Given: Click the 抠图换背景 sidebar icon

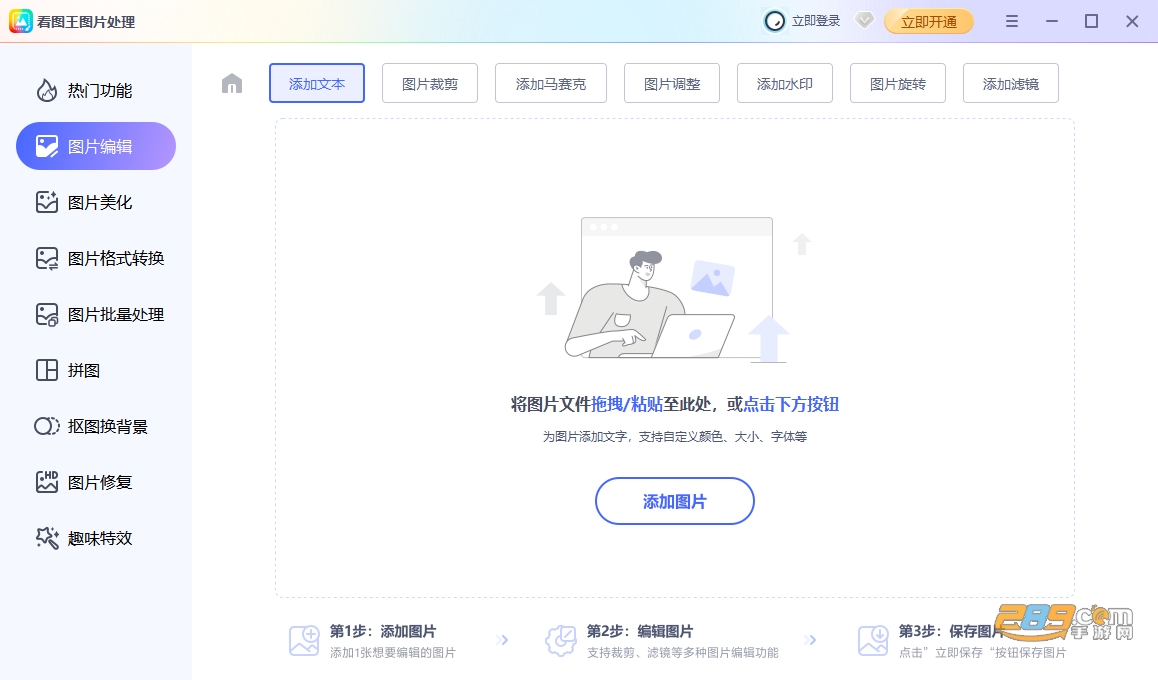Looking at the screenshot, I should click(x=47, y=426).
